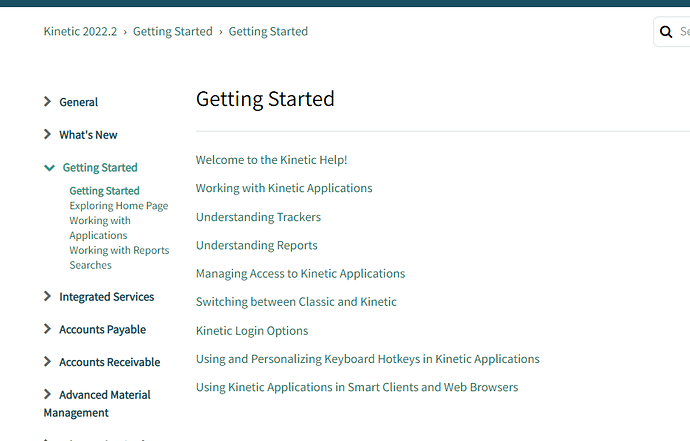
Task: Open Searches sidebar link
Action: pyautogui.click(x=90, y=265)
